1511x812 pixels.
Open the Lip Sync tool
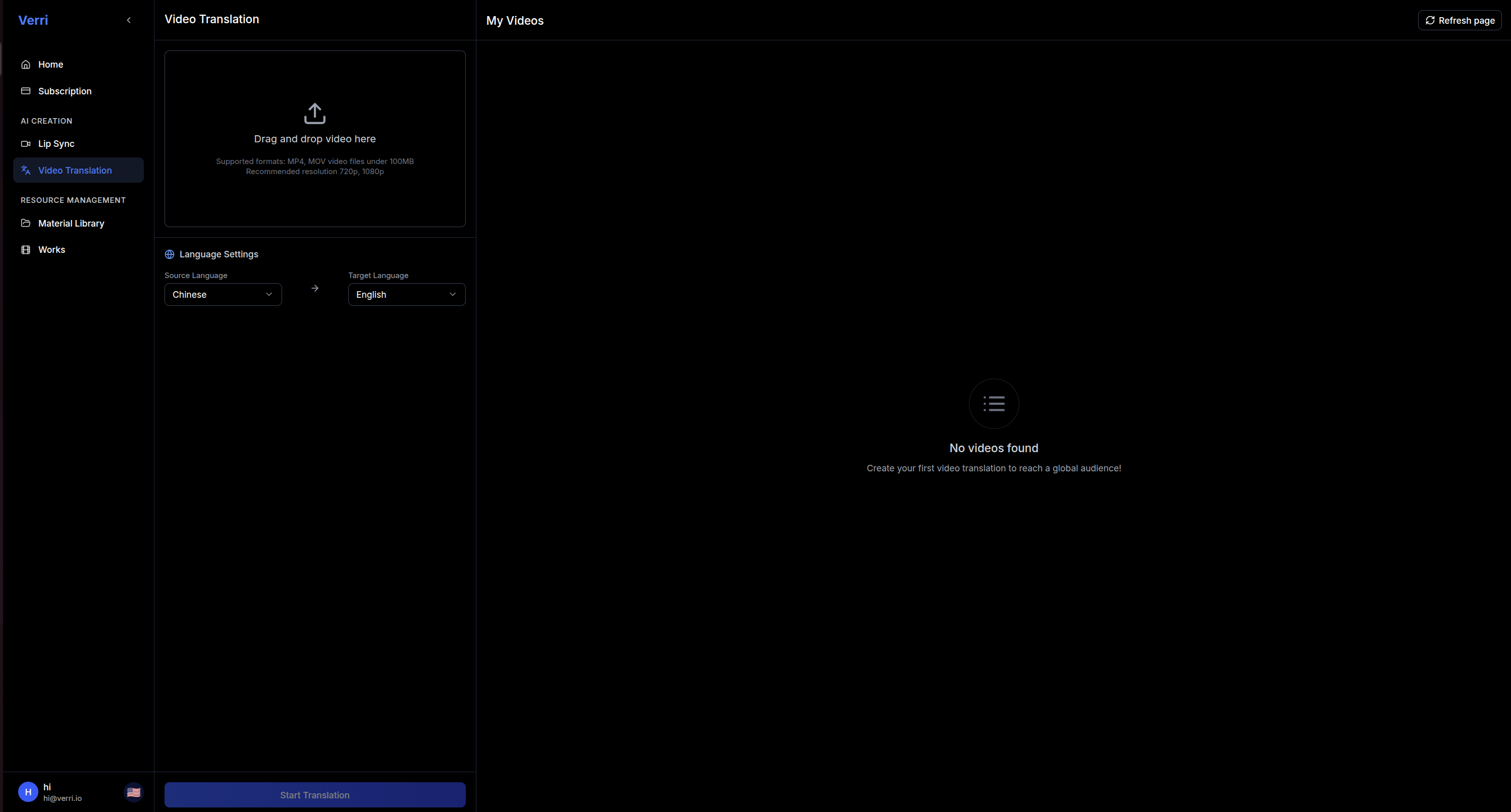[57, 144]
